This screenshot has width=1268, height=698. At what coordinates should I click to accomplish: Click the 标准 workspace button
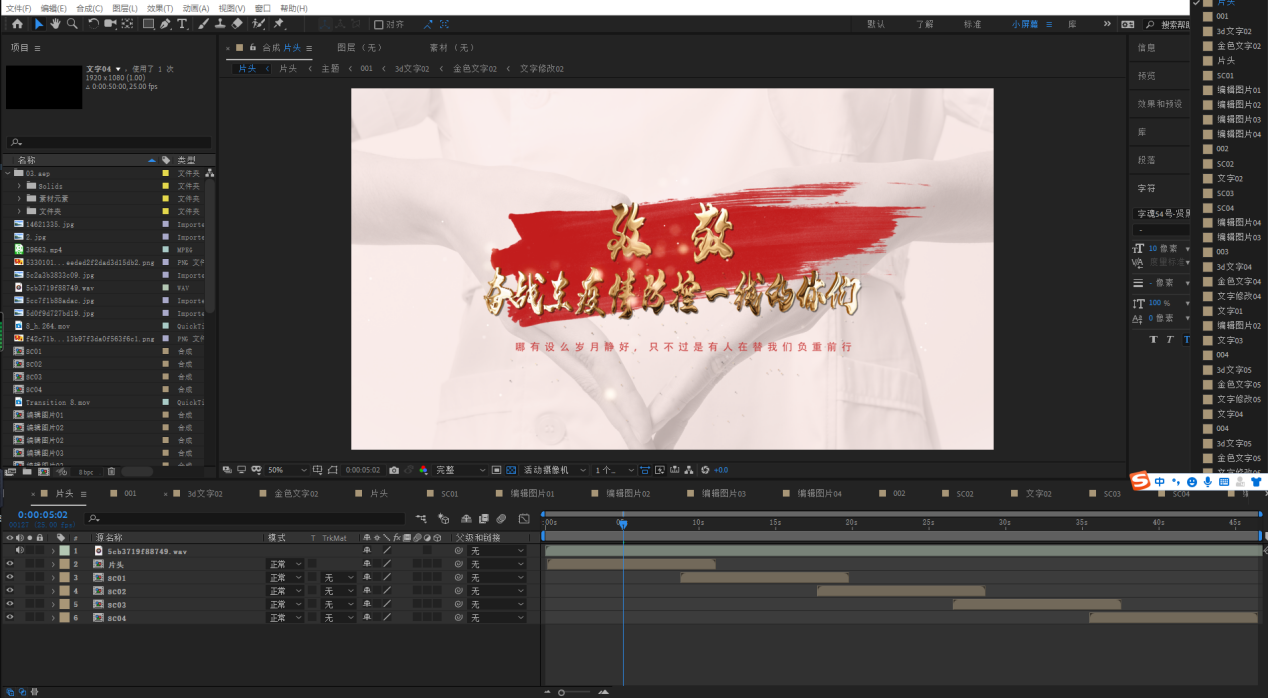click(x=972, y=24)
